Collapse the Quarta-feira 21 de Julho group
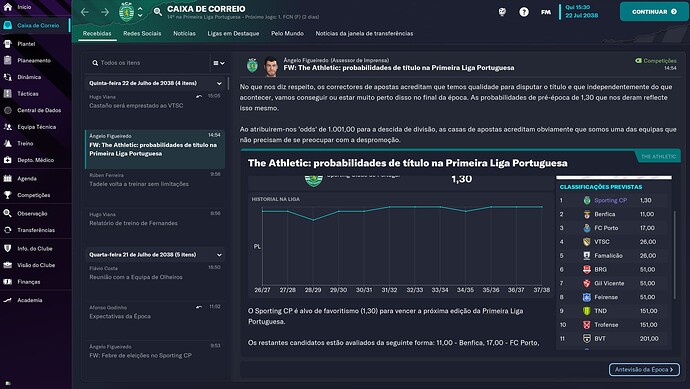Screen dimensions: 690x389 pos(219,255)
